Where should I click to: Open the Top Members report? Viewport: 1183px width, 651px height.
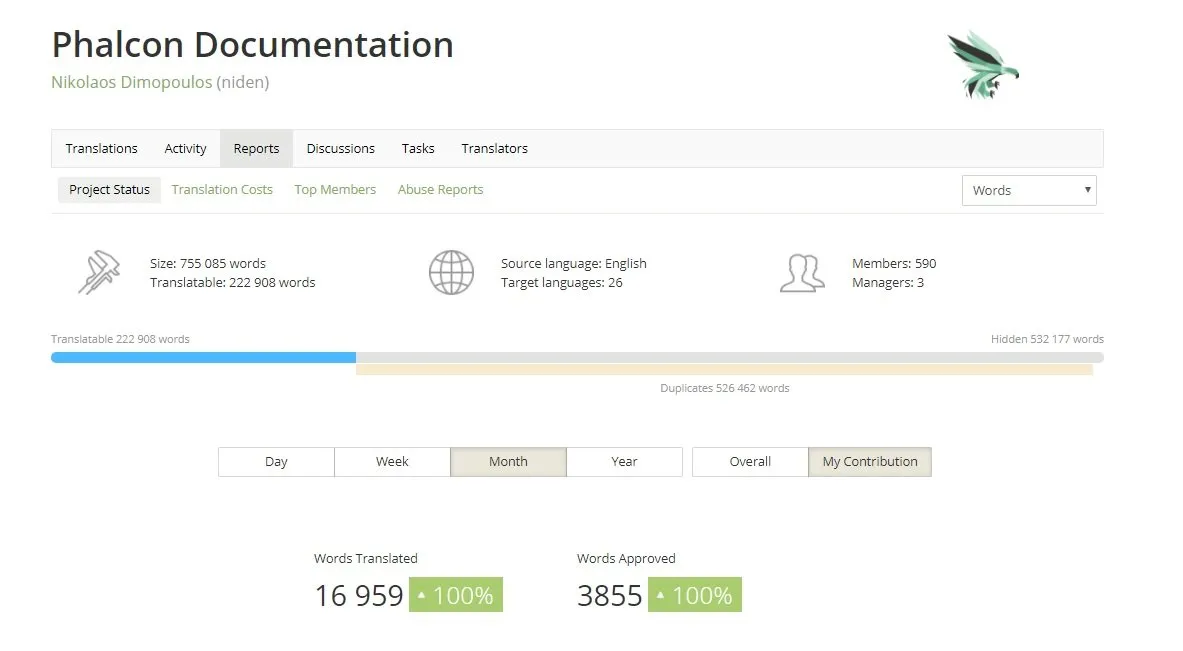[335, 189]
